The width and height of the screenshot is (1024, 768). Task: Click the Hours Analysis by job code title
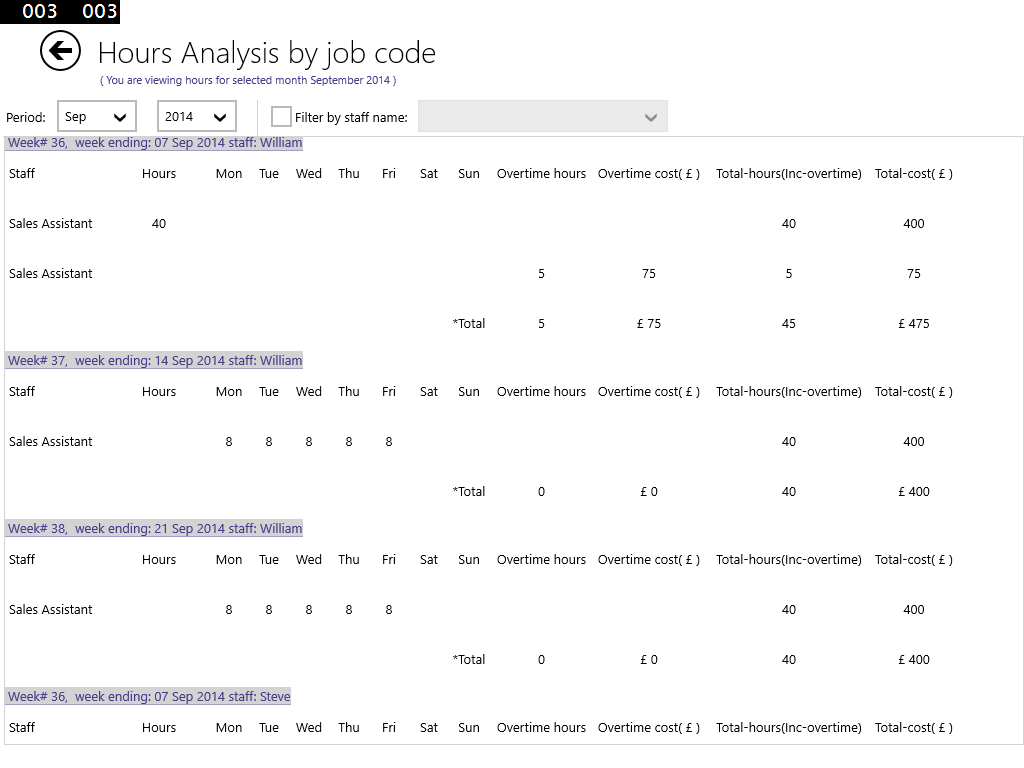pyautogui.click(x=267, y=53)
